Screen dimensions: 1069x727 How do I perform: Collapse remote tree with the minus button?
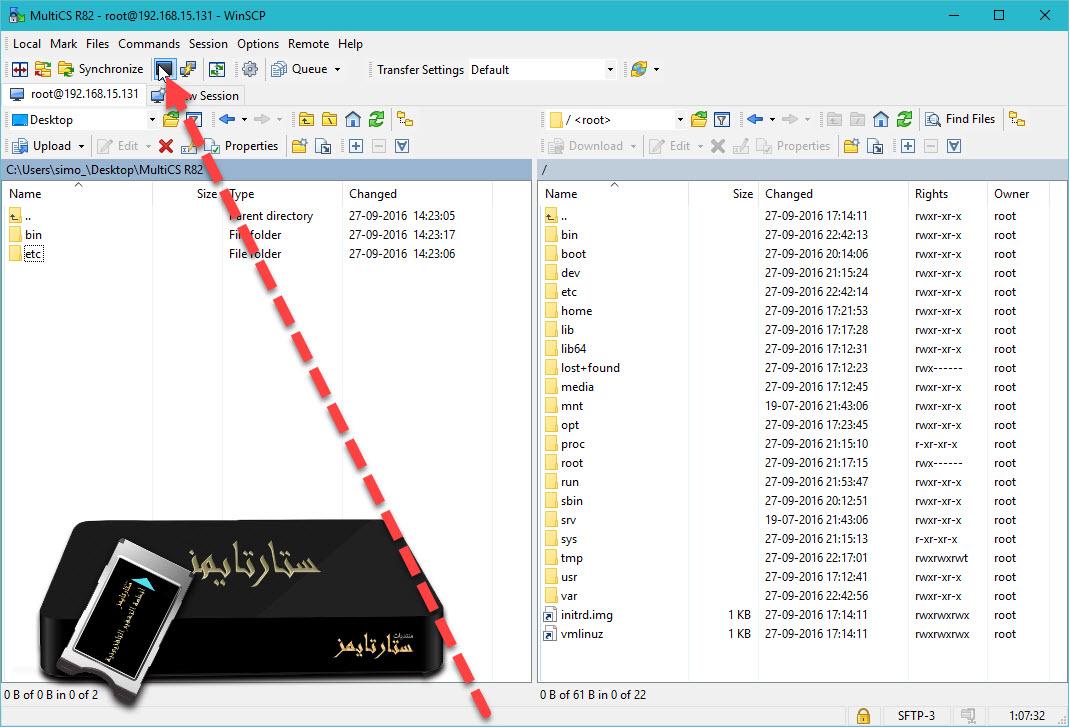click(x=931, y=145)
